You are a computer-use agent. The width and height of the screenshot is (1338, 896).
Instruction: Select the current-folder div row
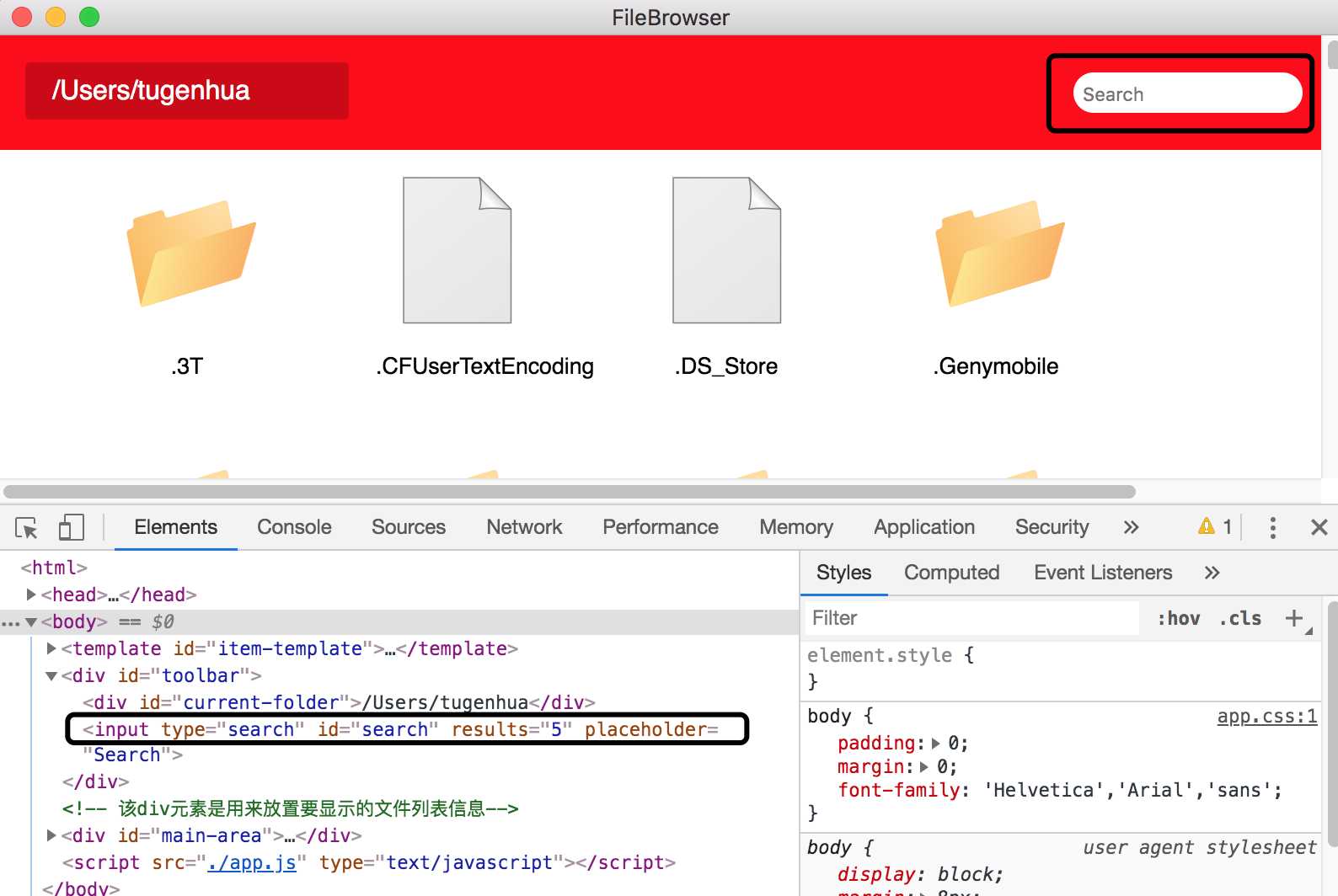click(339, 702)
